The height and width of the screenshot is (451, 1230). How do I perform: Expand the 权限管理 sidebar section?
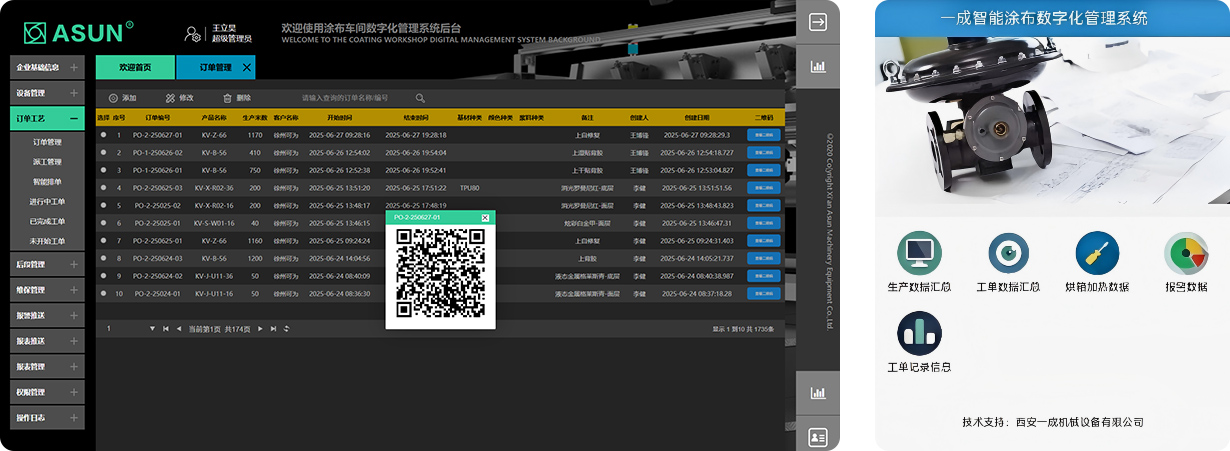74,392
